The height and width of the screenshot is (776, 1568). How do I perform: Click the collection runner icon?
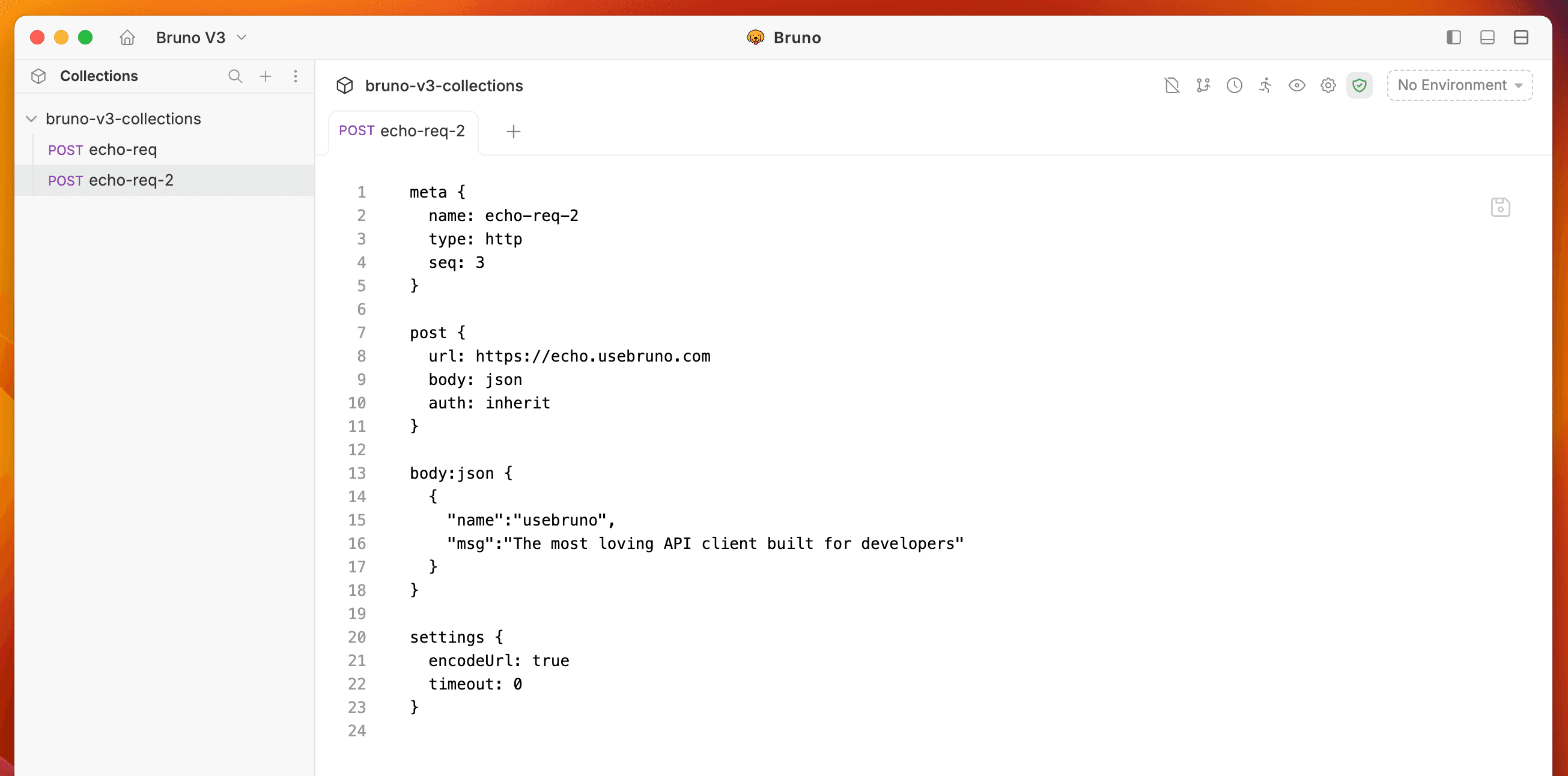1265,85
